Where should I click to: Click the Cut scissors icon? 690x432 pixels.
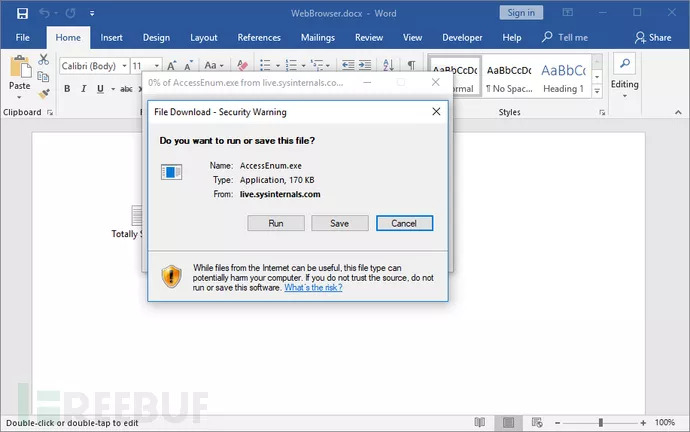(43, 60)
